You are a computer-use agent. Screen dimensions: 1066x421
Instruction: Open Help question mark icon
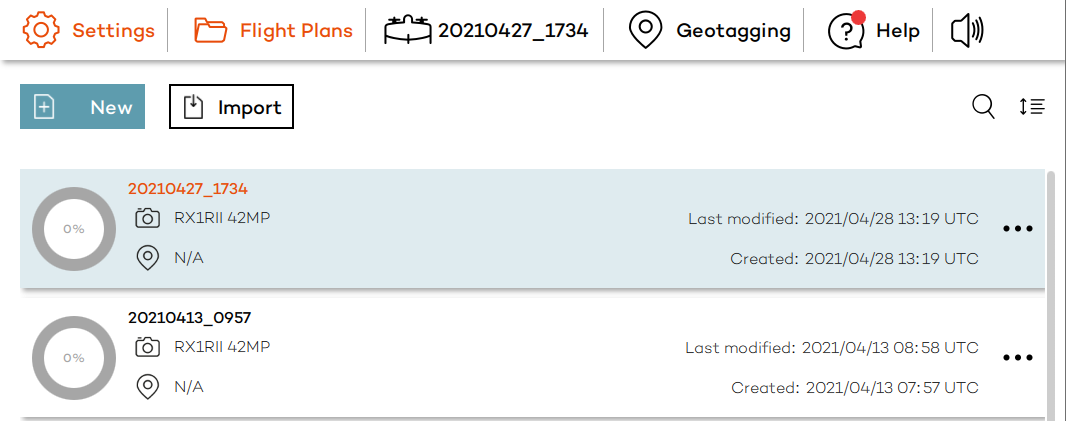click(x=846, y=30)
